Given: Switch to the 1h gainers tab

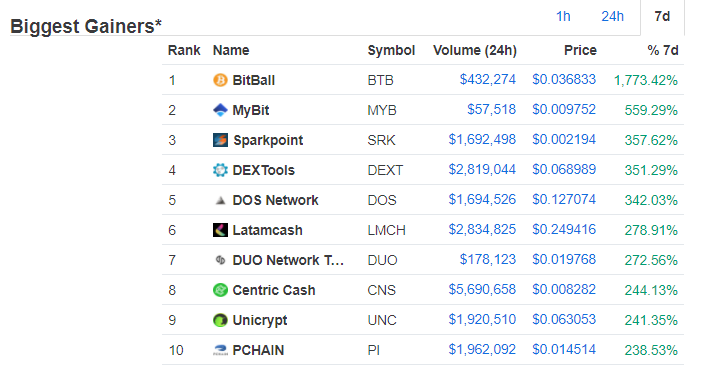Looking at the screenshot, I should coord(563,17).
